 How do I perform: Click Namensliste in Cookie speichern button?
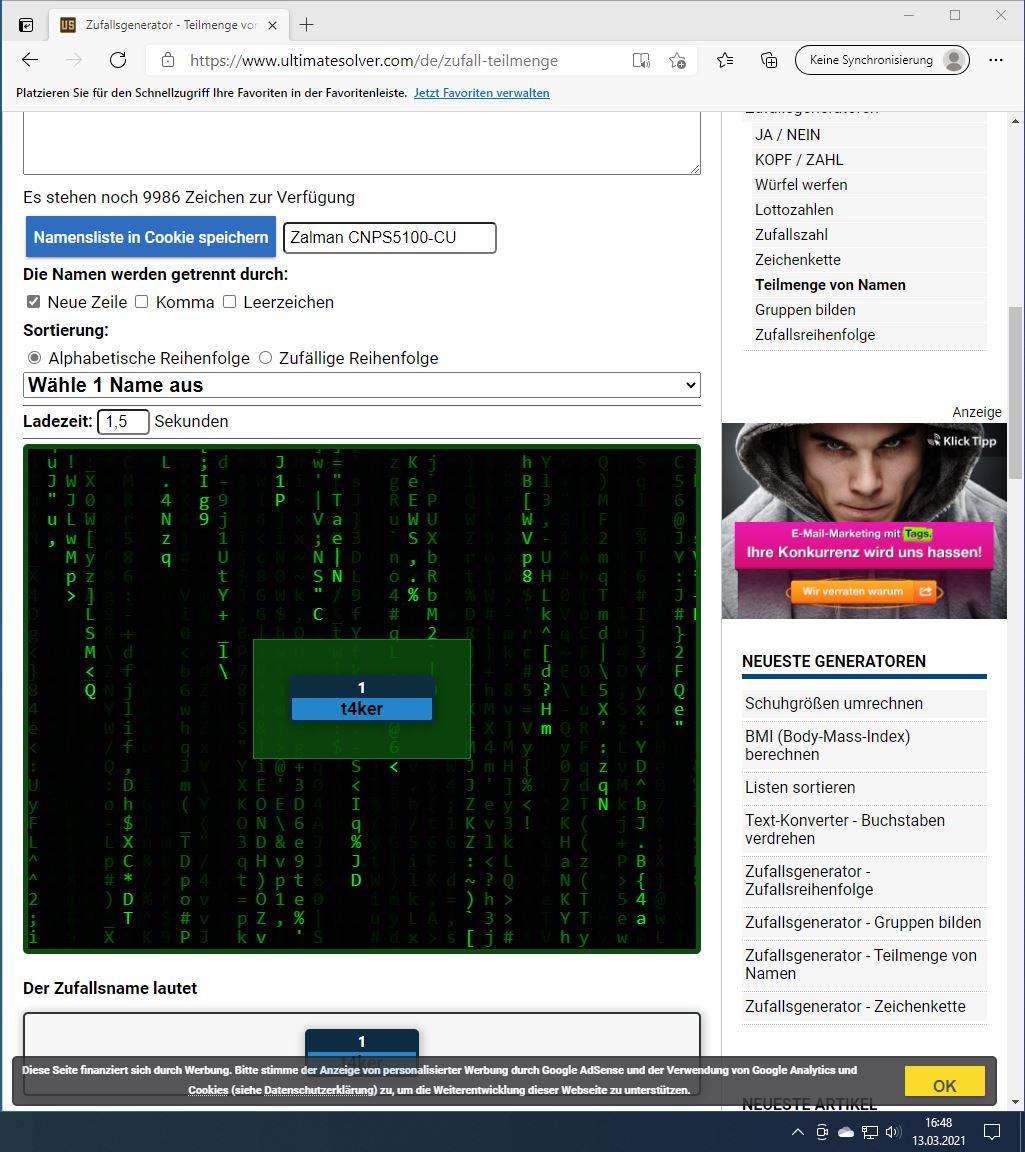tap(151, 237)
